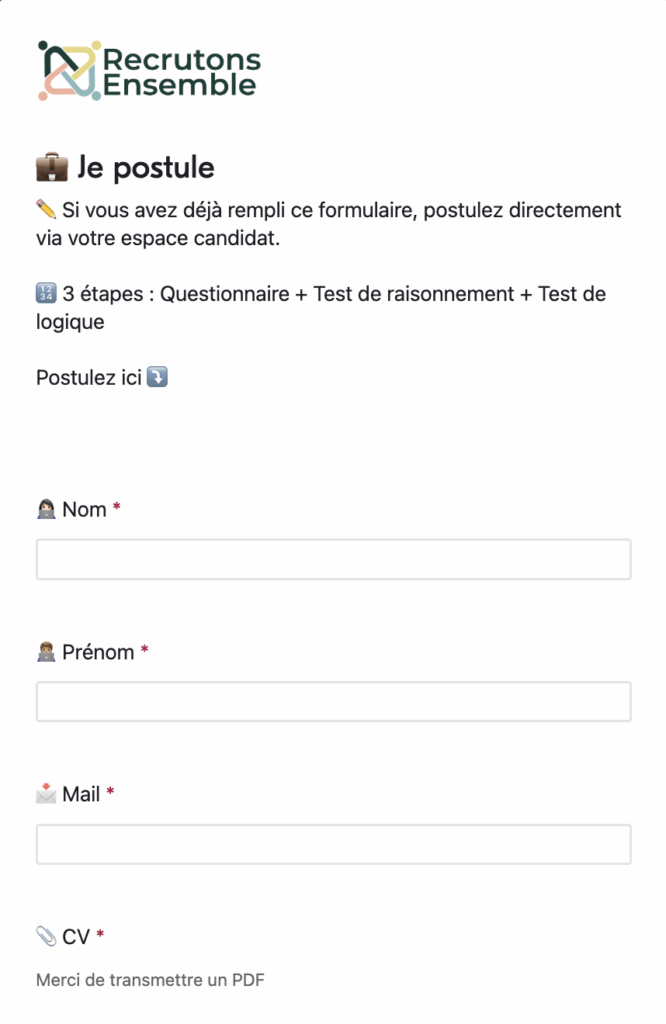Click the pencil emoji icon
Viewport: 666px width, 1024px height.
pos(46,210)
